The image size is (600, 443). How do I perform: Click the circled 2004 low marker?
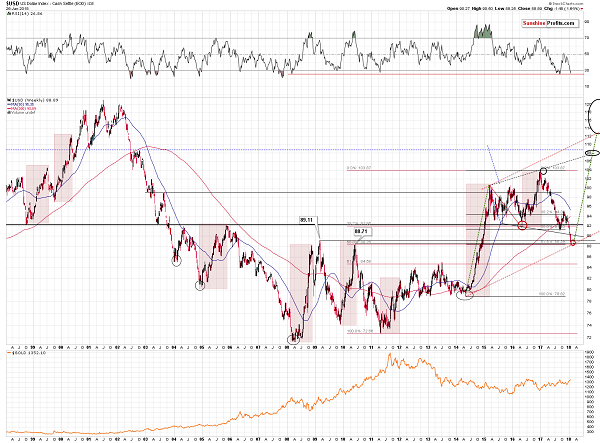coord(176,262)
